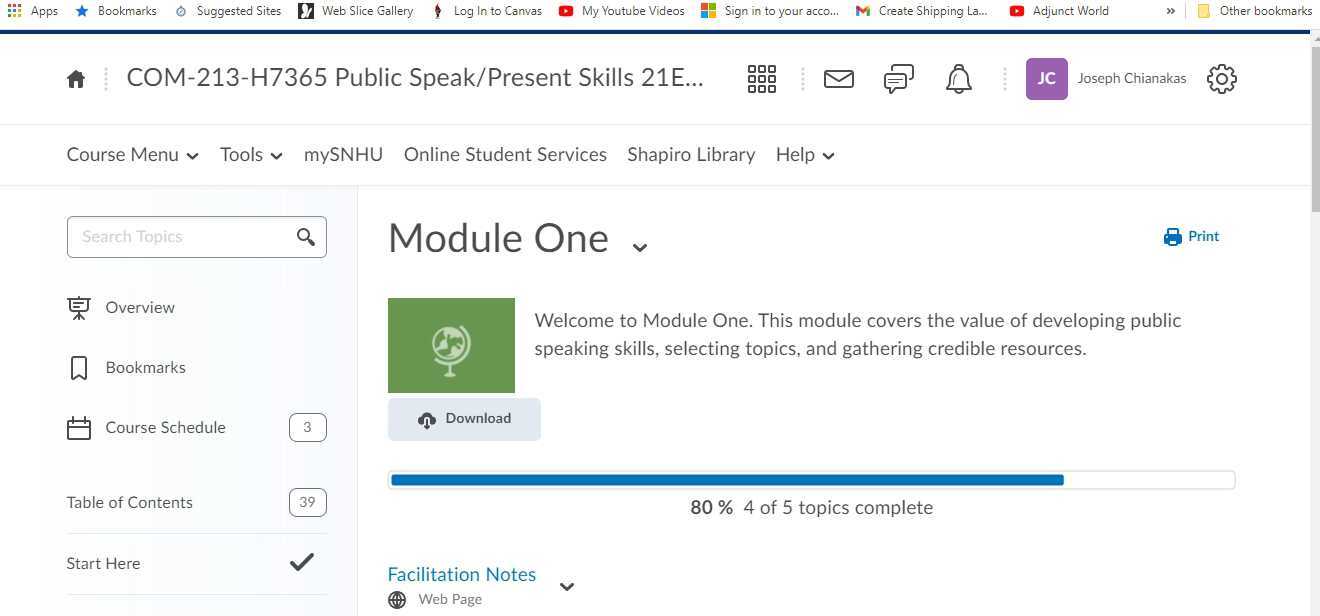Toggle the Start Here completion checkmark
1320x616 pixels.
tap(301, 563)
